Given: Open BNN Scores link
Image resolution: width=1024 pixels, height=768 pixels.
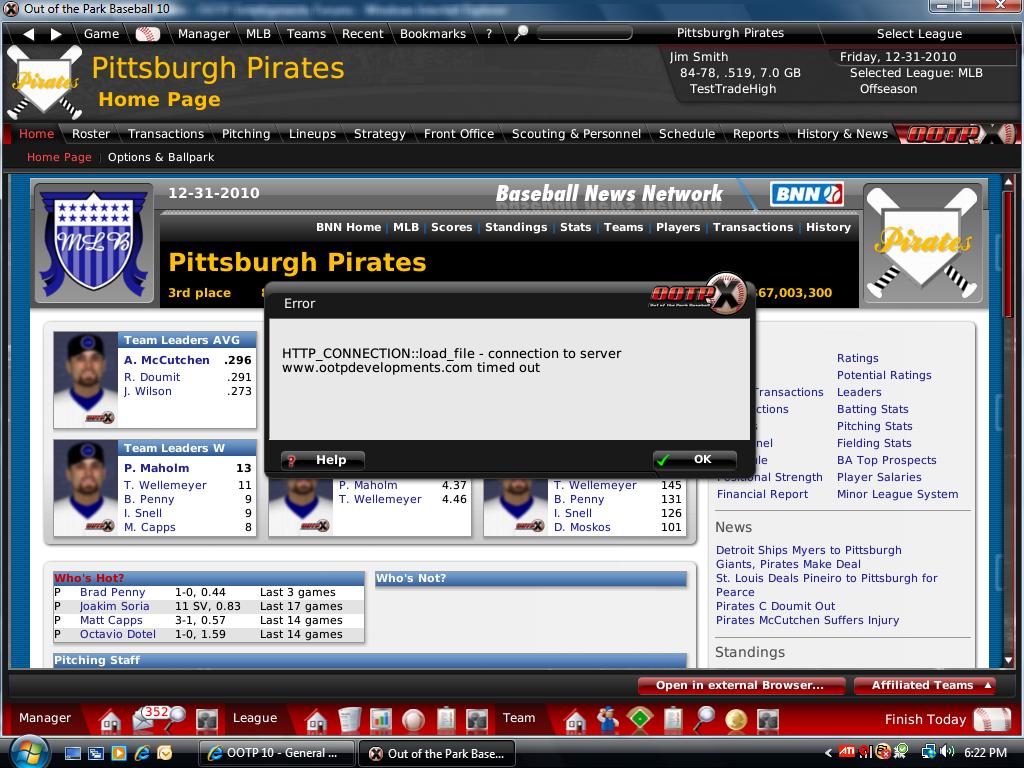Looking at the screenshot, I should tap(451, 227).
